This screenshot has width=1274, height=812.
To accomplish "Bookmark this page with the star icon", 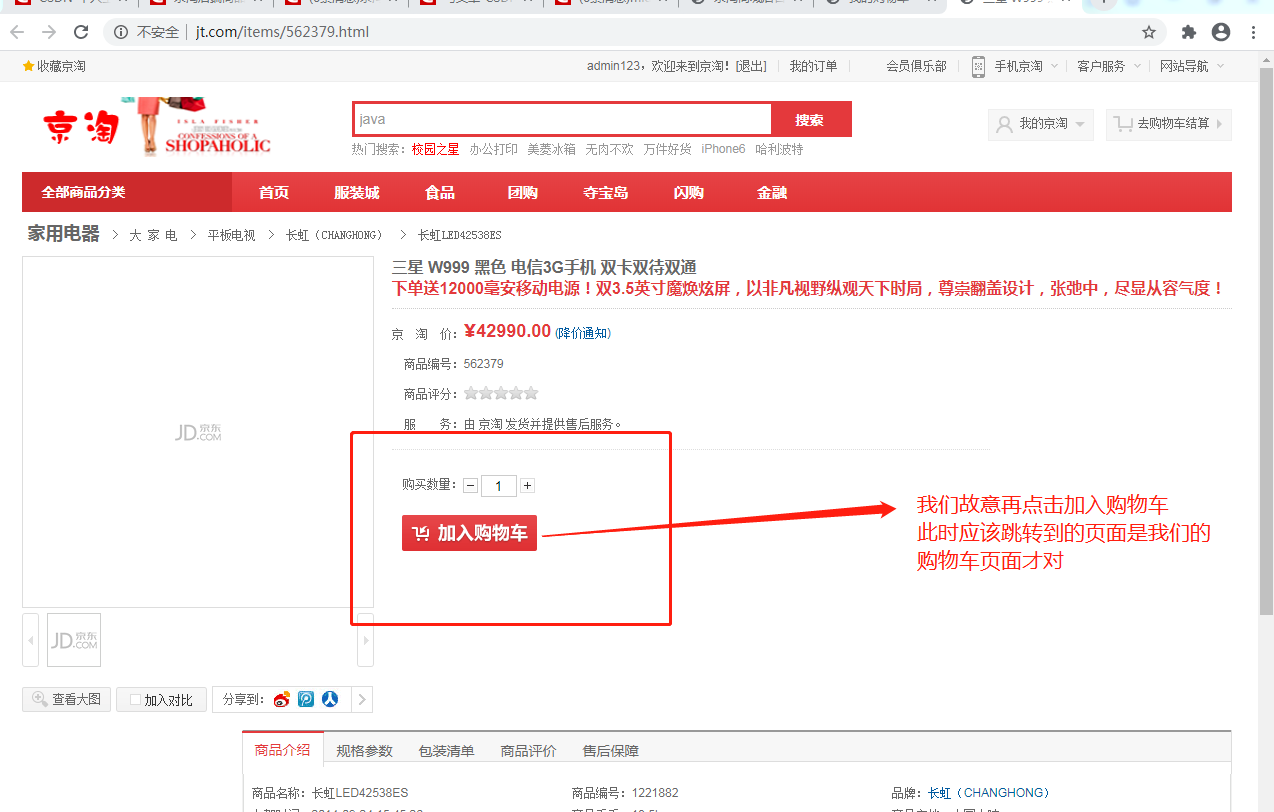I will (1149, 32).
